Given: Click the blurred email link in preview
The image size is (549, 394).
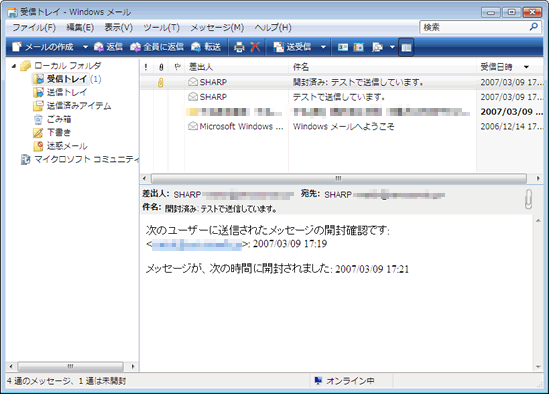Looking at the screenshot, I should click(x=197, y=244).
